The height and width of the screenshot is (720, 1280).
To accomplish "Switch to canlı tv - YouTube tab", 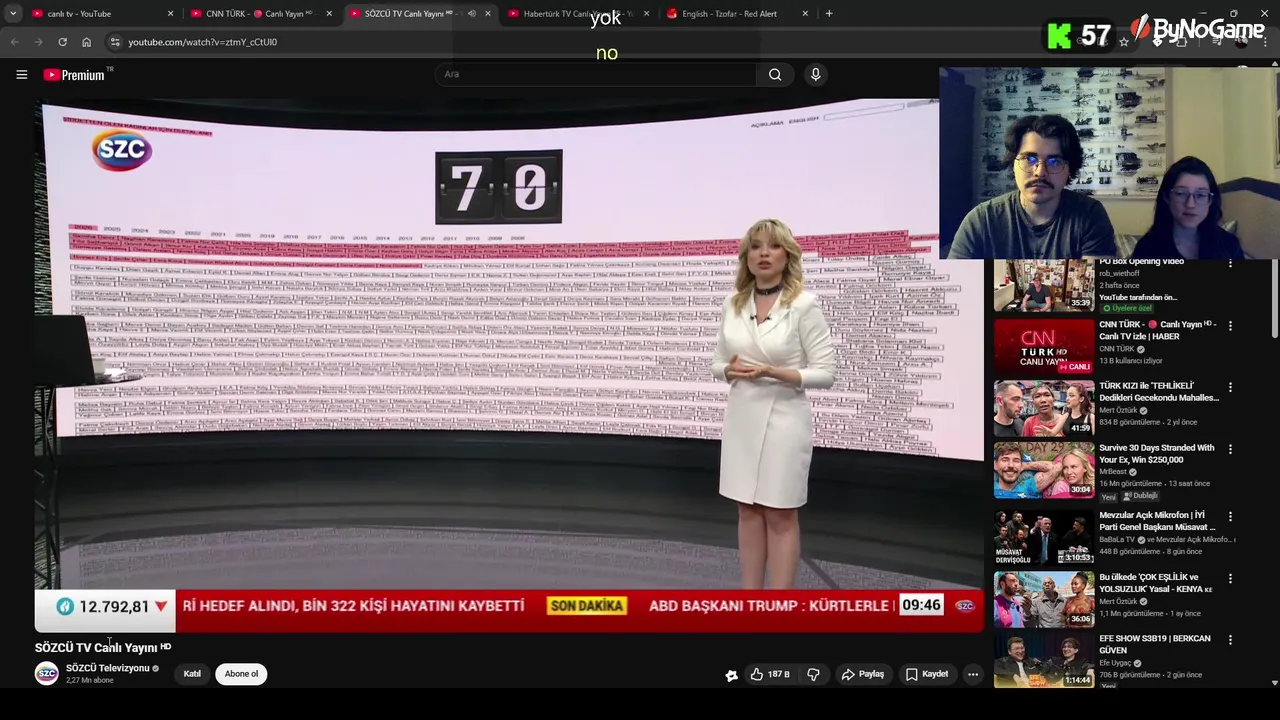I will pos(100,14).
